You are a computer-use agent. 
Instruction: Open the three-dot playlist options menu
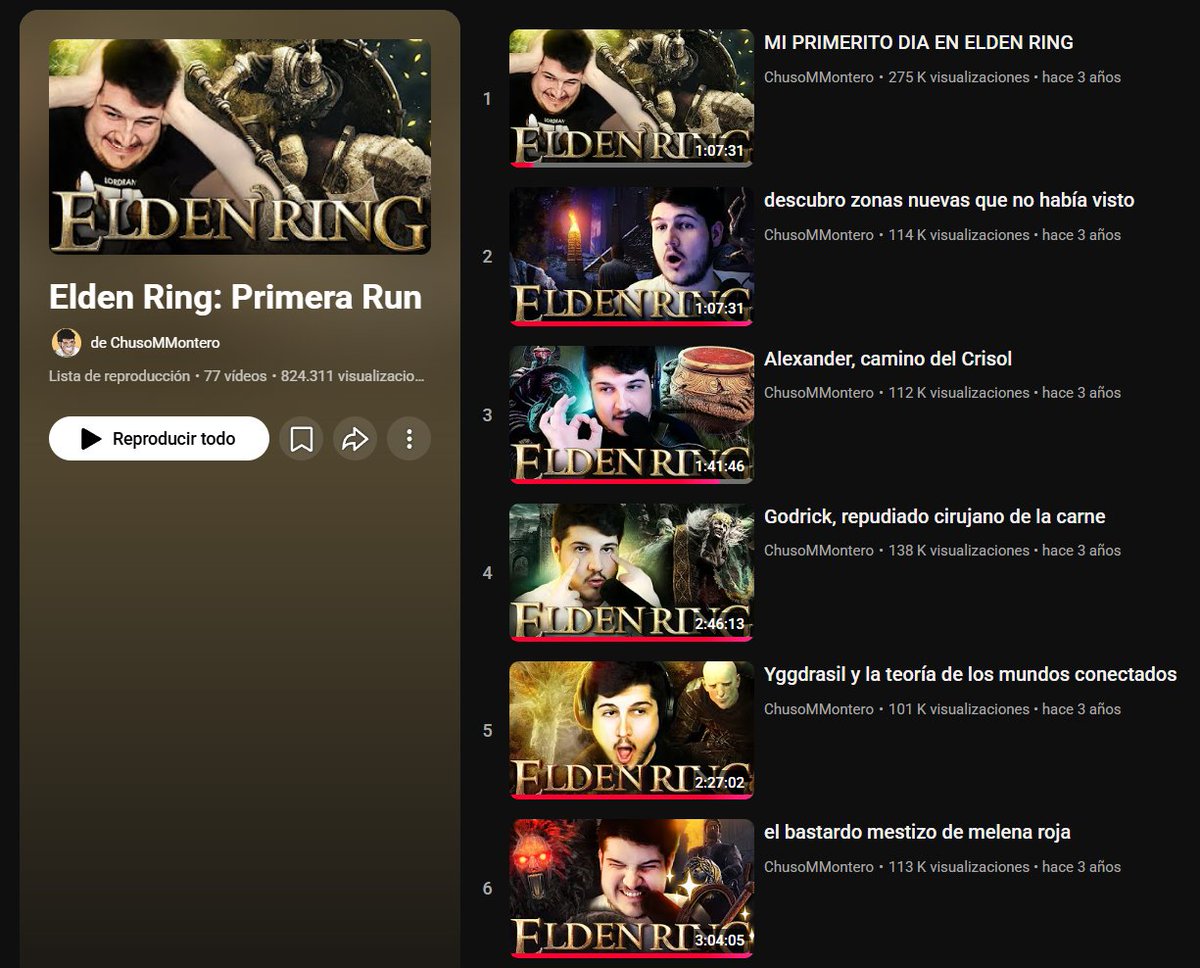tap(409, 439)
